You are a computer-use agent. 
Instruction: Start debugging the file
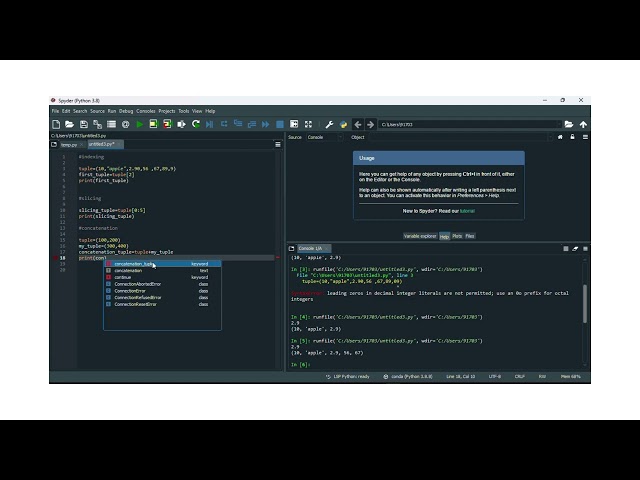pos(210,124)
